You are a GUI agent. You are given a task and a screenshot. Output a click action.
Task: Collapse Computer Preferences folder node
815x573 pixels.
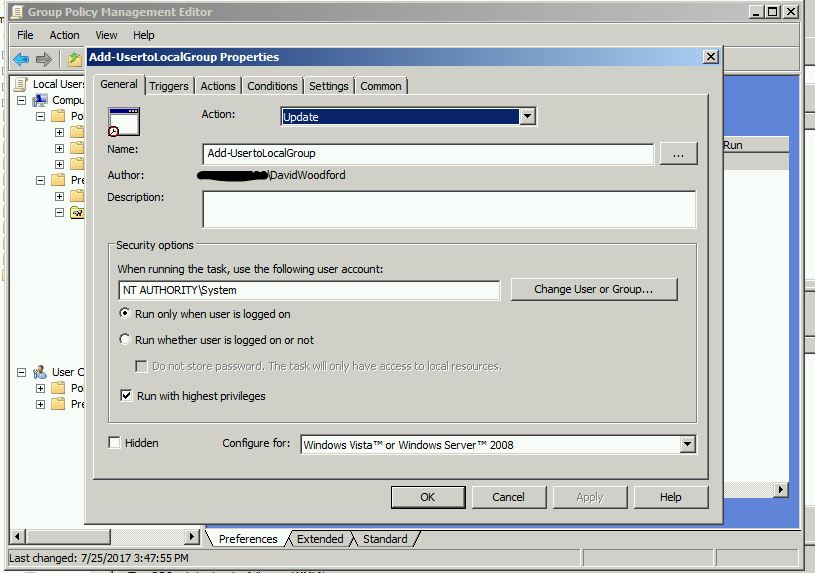pyautogui.click(x=41, y=180)
